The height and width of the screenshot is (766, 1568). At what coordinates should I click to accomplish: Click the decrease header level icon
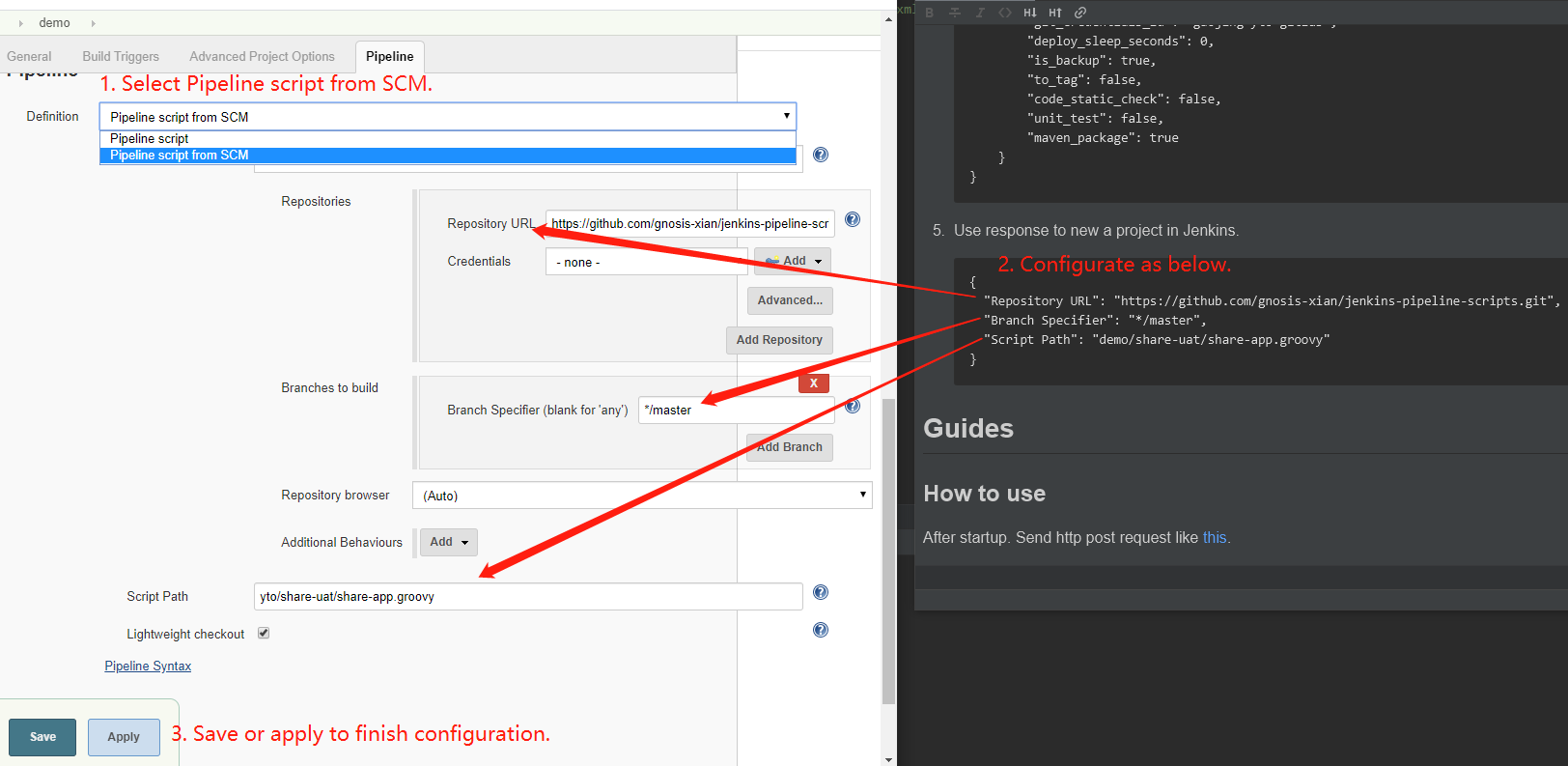pos(1029,13)
